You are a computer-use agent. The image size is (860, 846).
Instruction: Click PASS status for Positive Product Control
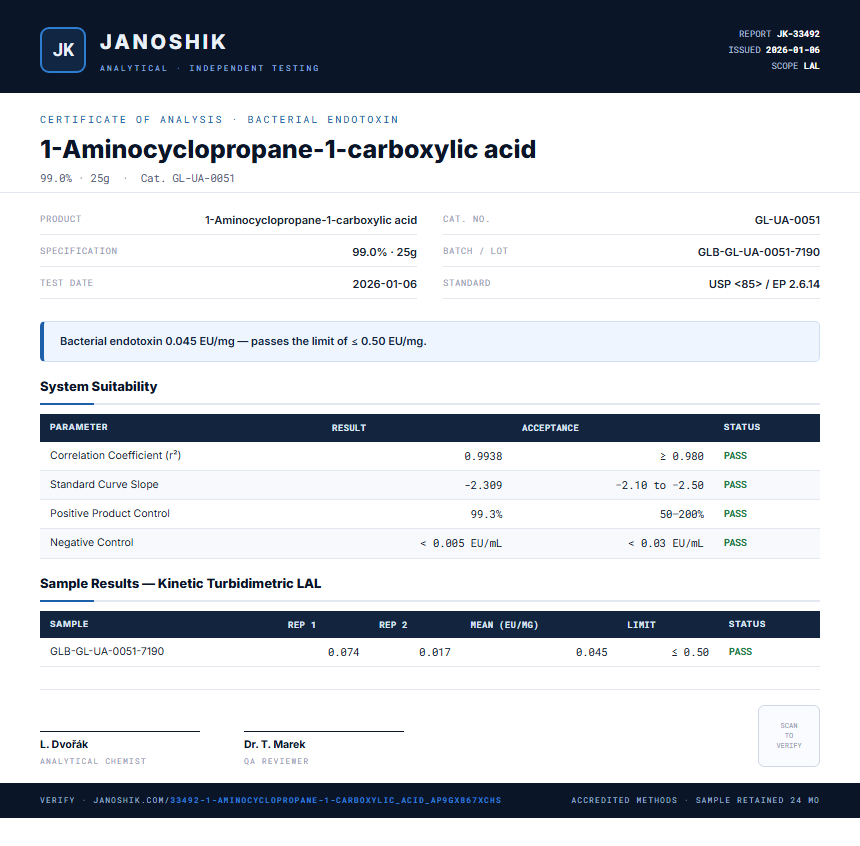[x=735, y=514]
